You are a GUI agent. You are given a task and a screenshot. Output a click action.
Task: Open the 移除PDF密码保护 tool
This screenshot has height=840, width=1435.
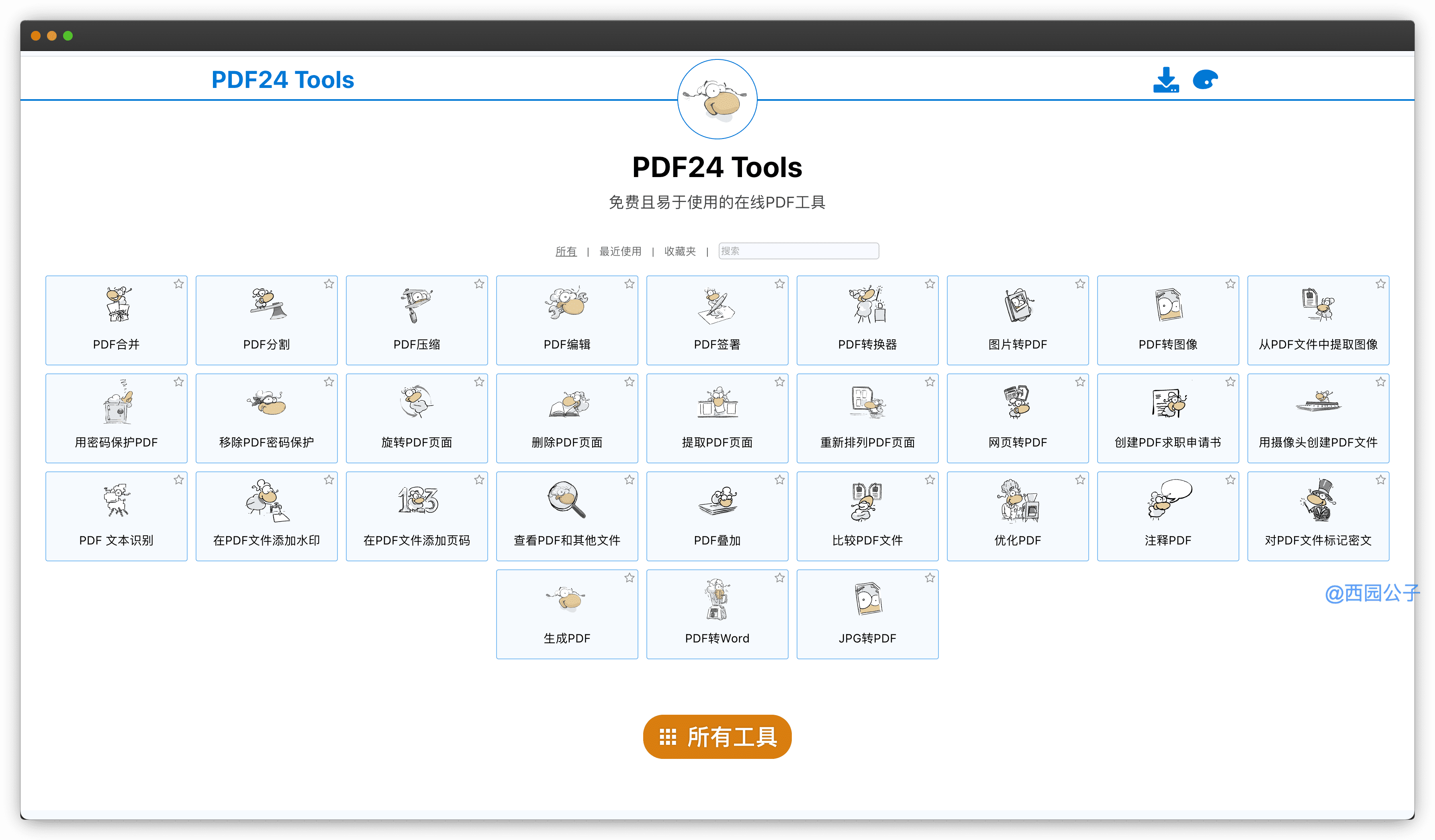point(266,418)
